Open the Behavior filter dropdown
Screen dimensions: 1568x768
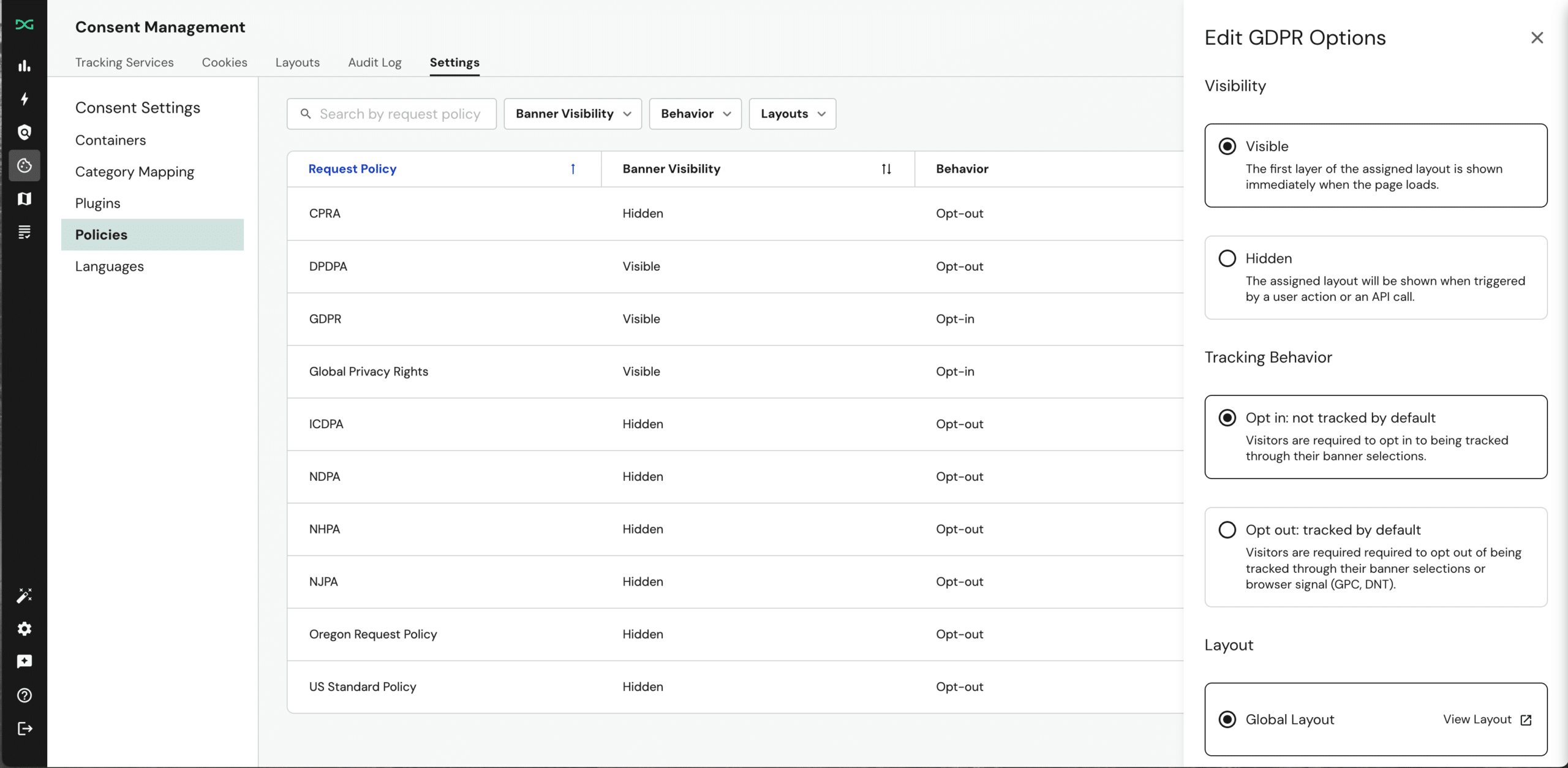point(695,114)
